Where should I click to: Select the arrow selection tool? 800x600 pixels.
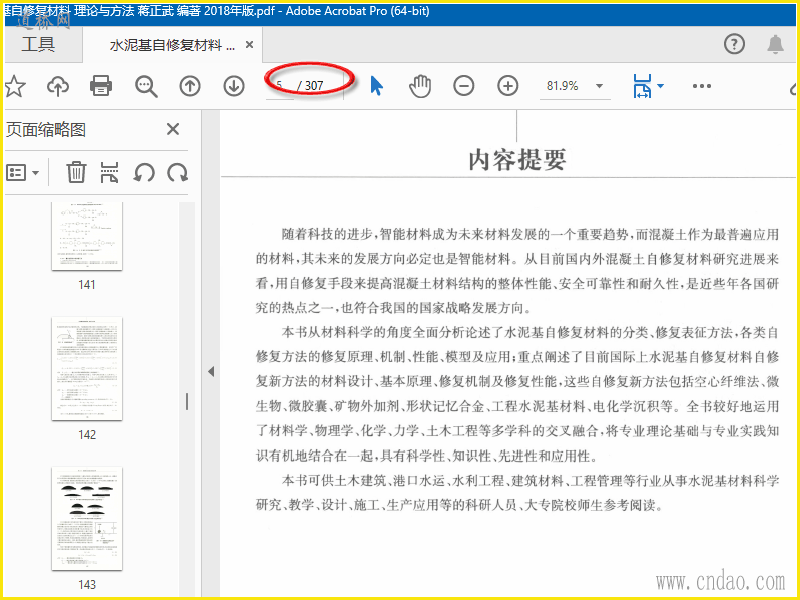(377, 86)
